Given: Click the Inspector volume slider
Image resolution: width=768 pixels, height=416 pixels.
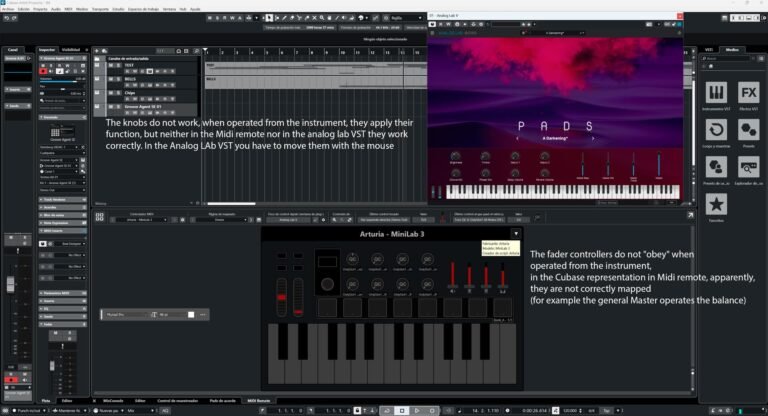Looking at the screenshot, I should [58, 81].
